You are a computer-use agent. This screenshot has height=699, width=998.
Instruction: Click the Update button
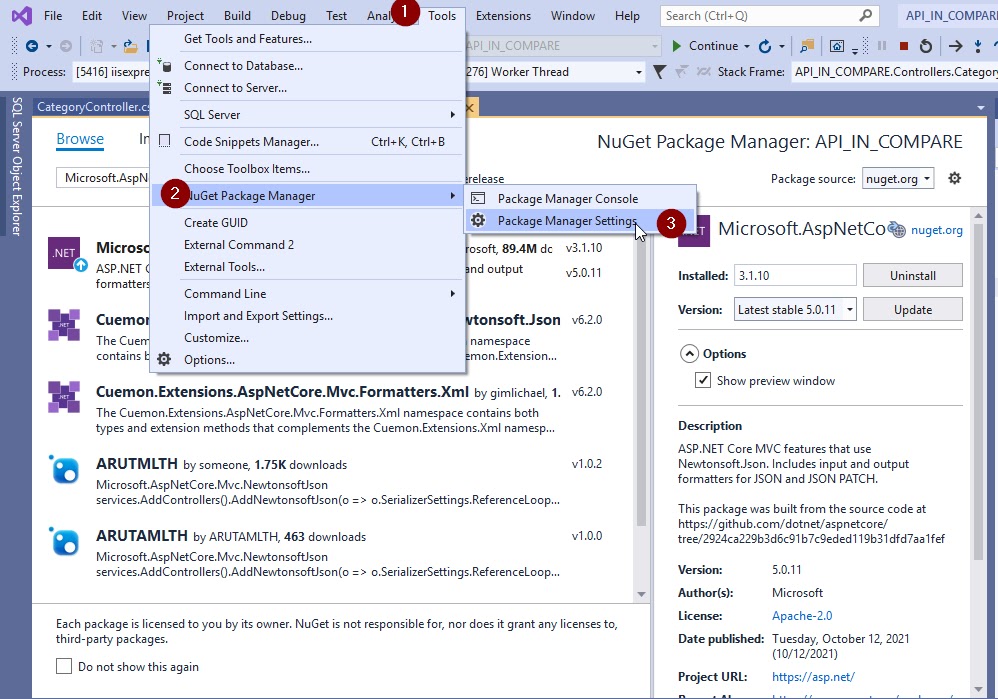(x=913, y=309)
